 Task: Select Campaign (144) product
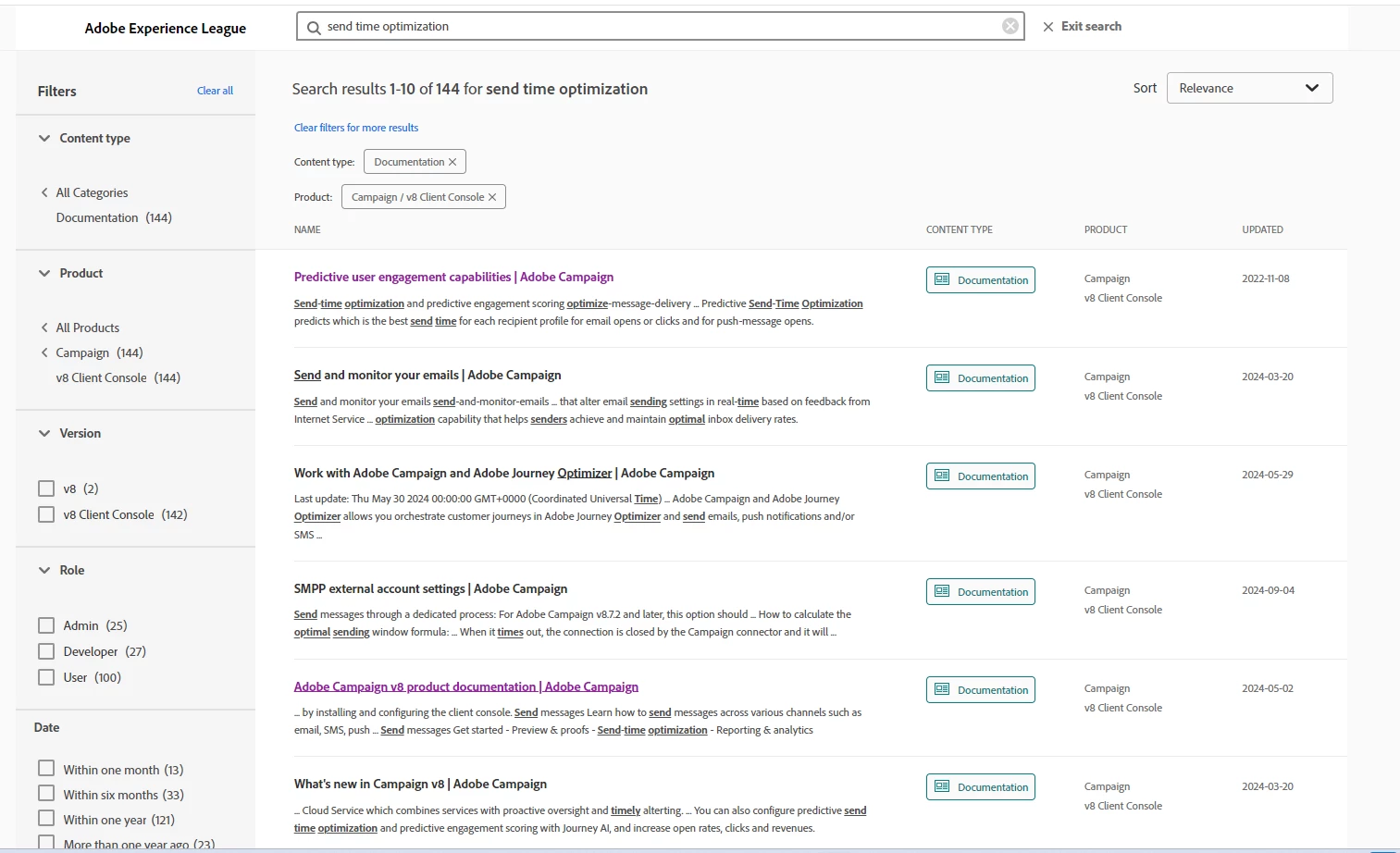99,352
